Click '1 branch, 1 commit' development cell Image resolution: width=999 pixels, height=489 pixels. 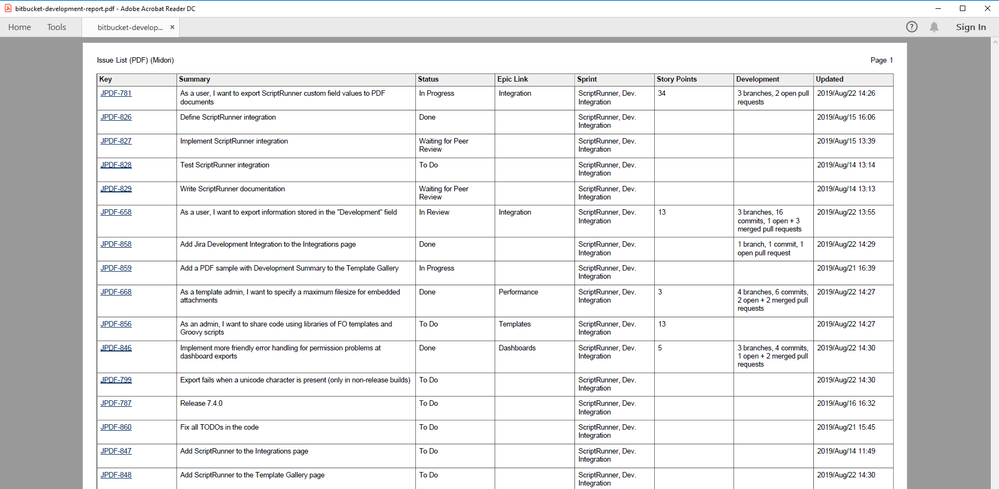[x=771, y=248]
